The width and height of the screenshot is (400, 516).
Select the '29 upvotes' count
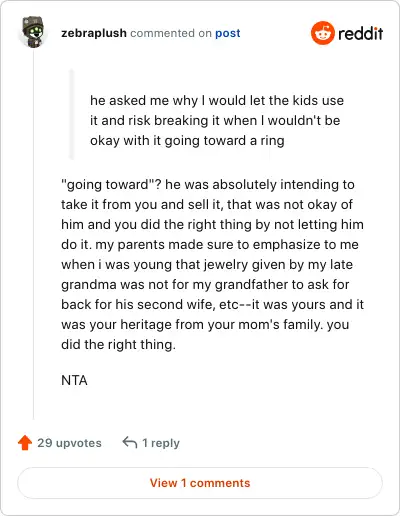69,443
